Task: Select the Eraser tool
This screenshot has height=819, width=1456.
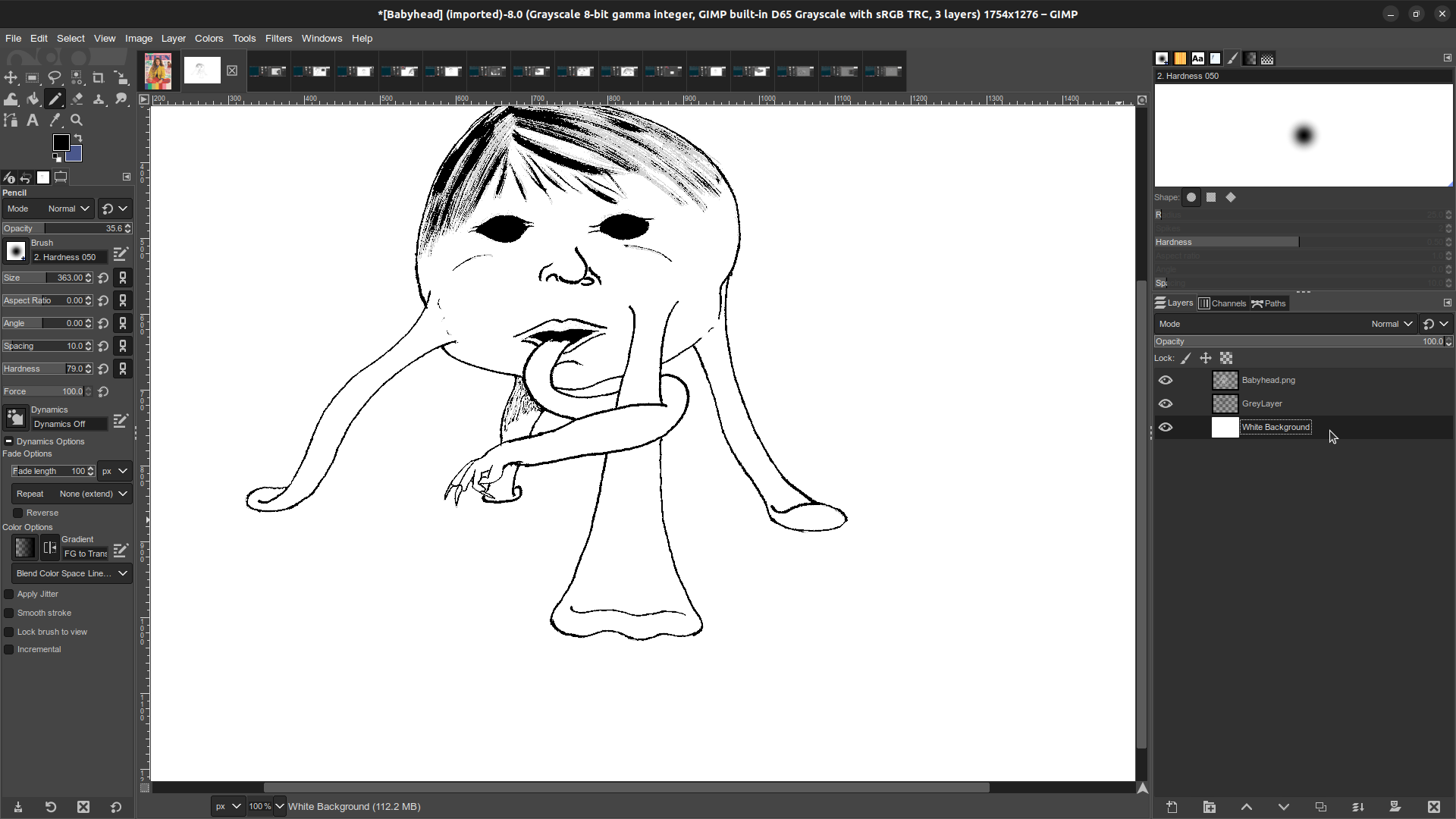Action: pyautogui.click(x=77, y=99)
